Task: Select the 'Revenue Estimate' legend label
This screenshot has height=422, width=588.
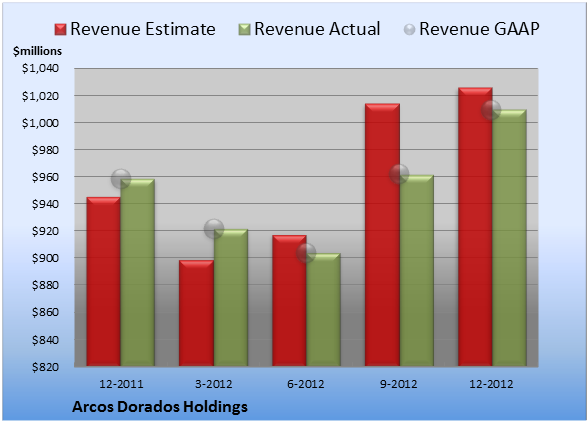Action: 143,29
